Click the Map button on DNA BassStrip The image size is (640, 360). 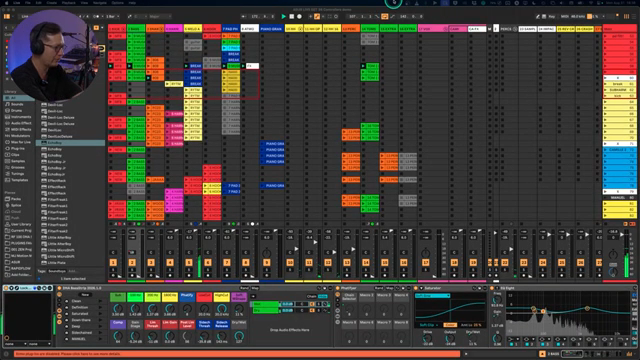pos(254,288)
